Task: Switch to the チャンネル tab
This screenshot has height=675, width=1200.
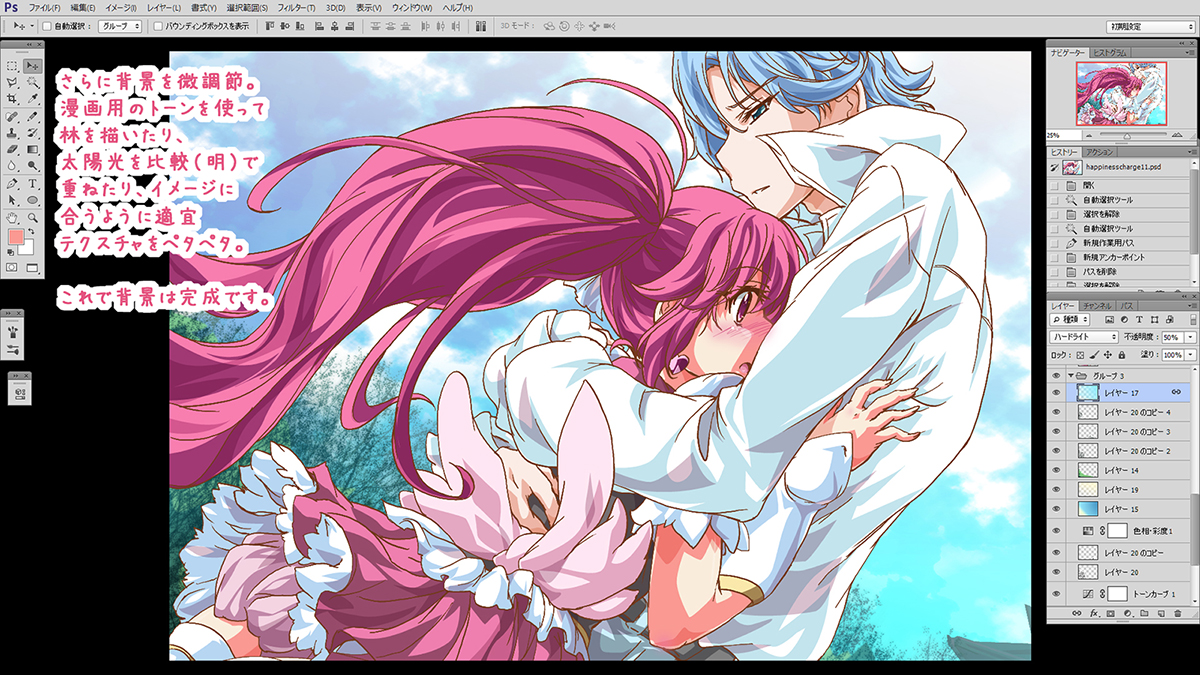Action: pyautogui.click(x=1096, y=304)
